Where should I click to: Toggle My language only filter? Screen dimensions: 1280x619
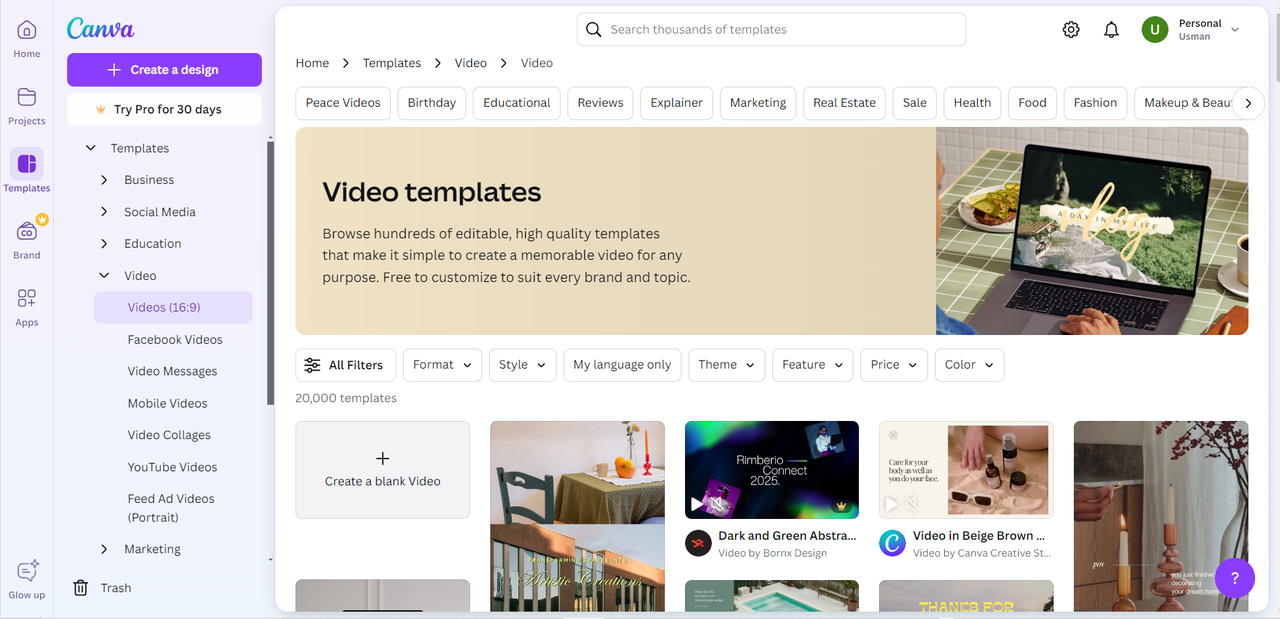[x=622, y=365]
